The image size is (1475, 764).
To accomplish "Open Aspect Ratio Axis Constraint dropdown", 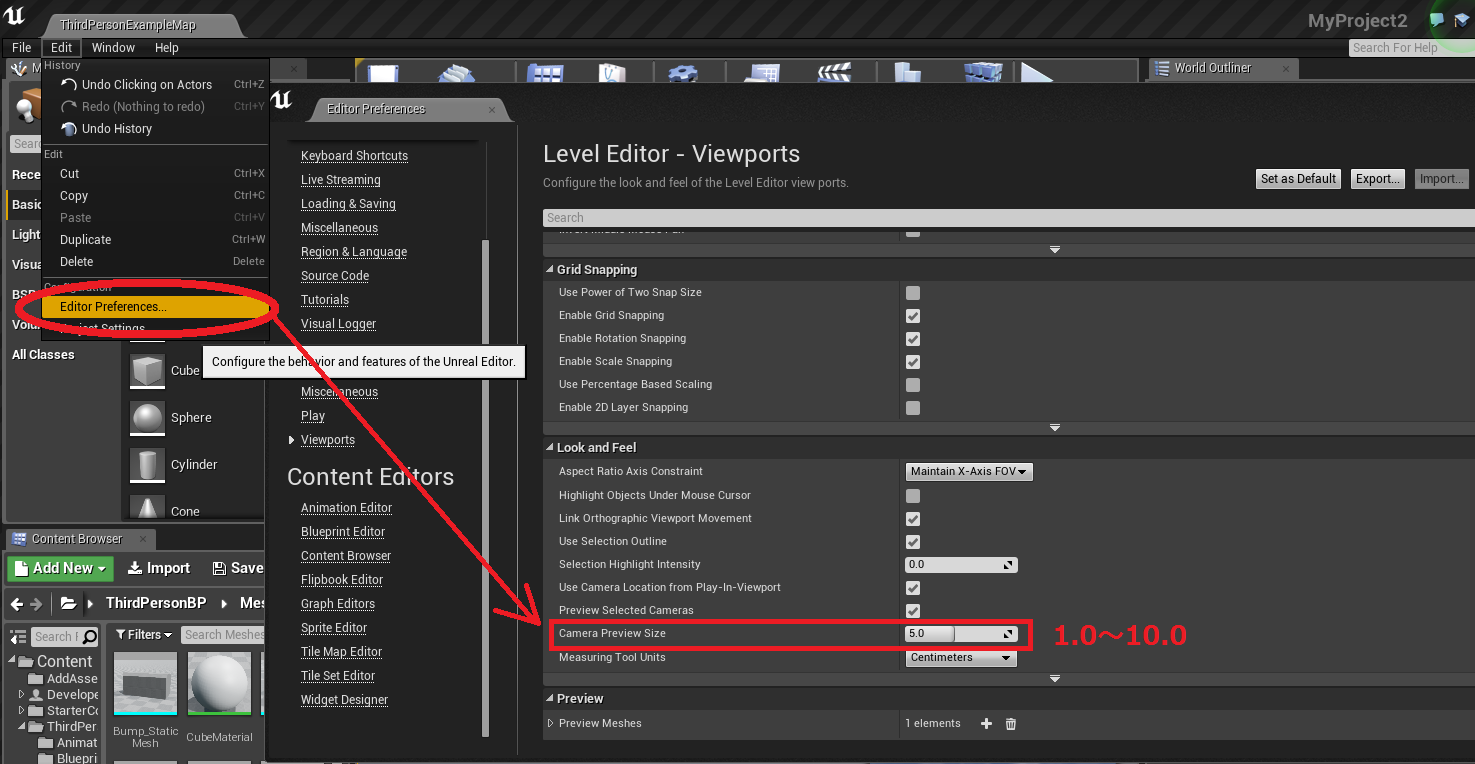I will click(x=969, y=472).
